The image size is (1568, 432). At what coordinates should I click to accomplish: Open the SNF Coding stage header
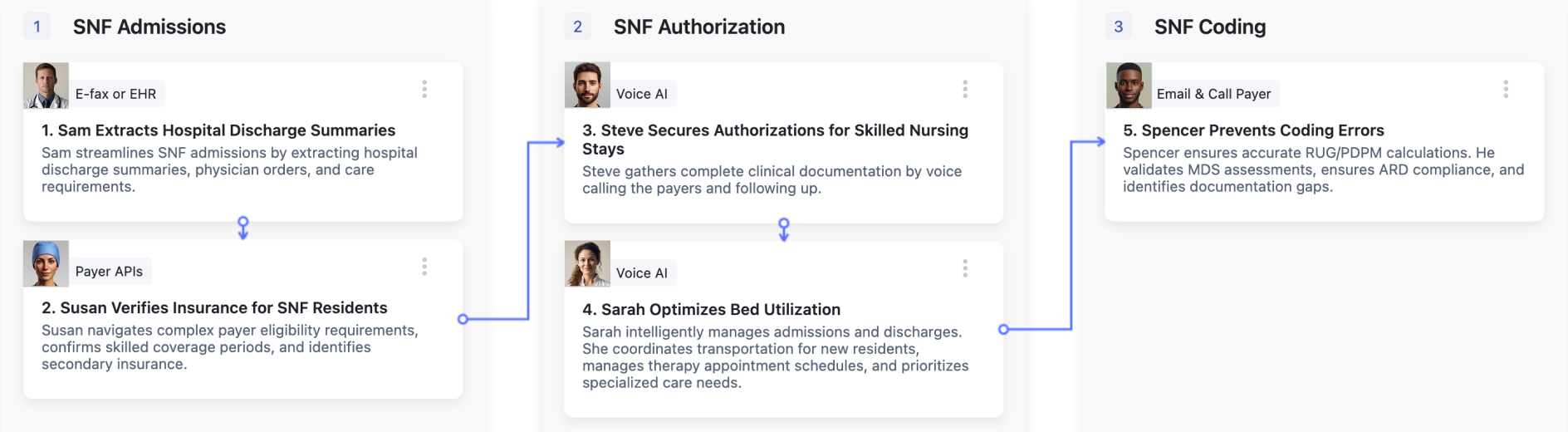[1210, 27]
